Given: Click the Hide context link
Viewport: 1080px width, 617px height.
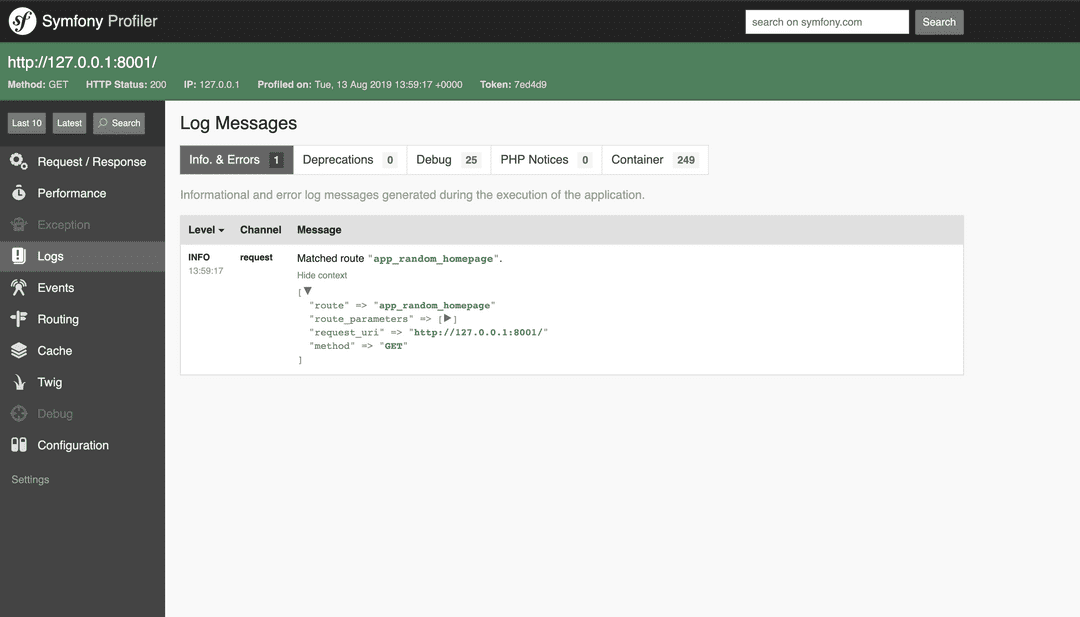Looking at the screenshot, I should click(320, 275).
